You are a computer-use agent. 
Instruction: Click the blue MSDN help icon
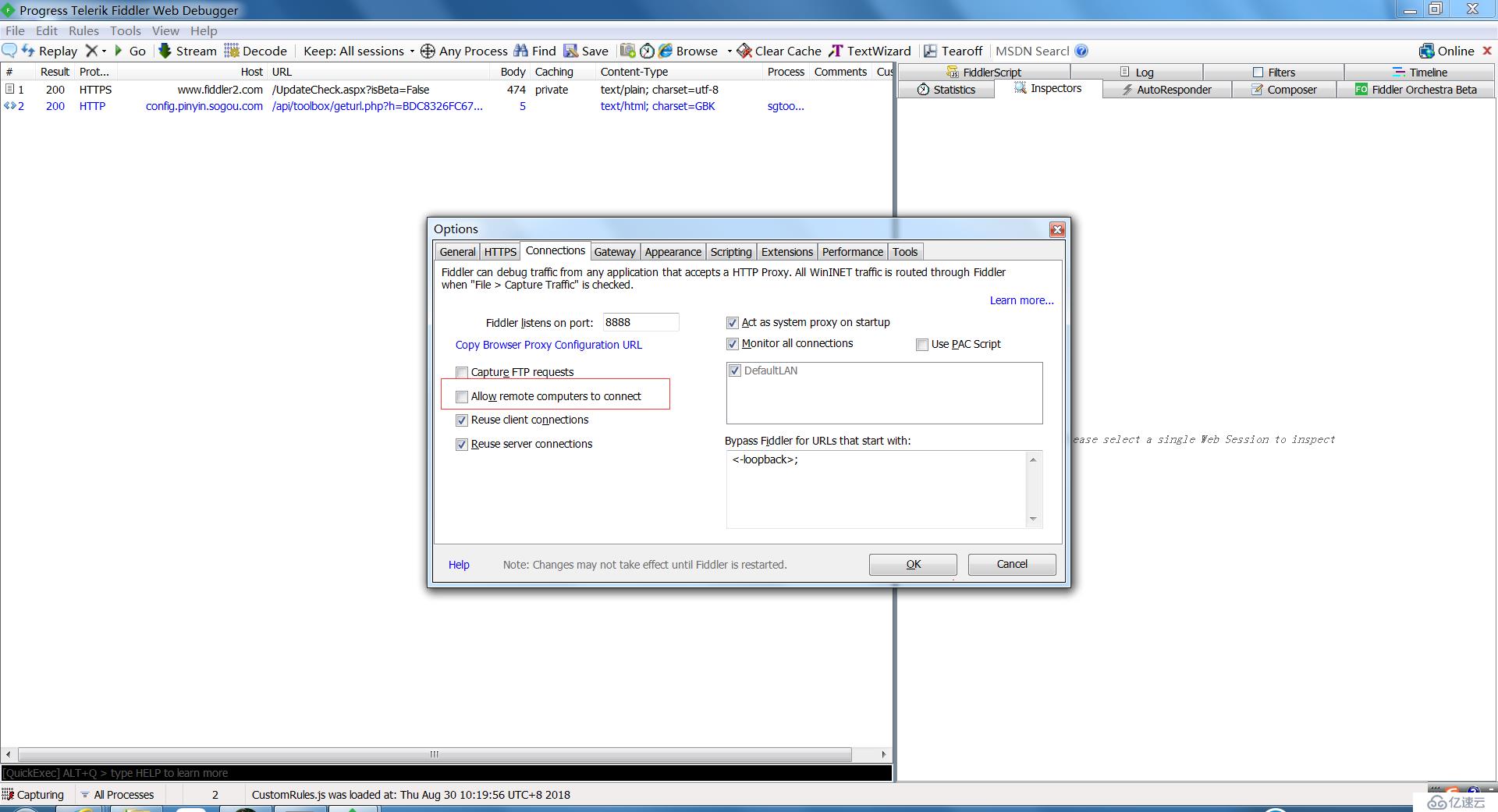pyautogui.click(x=1081, y=51)
